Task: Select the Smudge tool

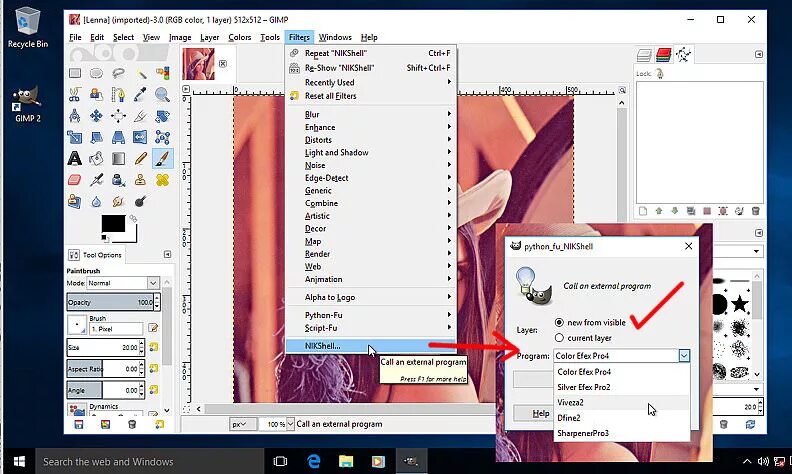Action: (119, 202)
